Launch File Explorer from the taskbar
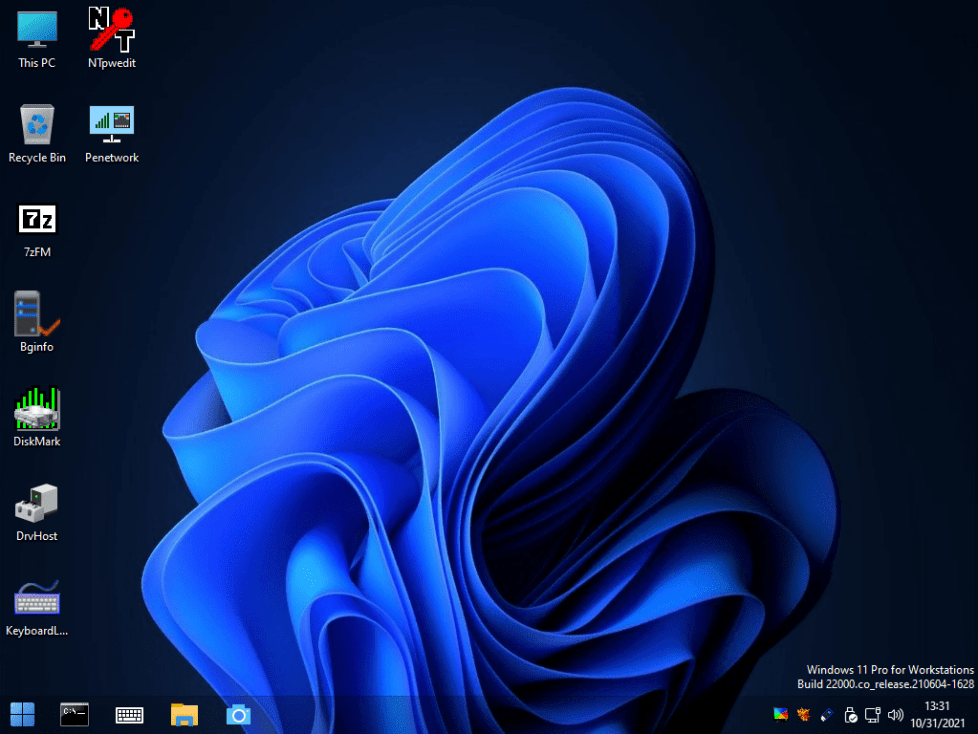The width and height of the screenshot is (978, 734). 183,714
